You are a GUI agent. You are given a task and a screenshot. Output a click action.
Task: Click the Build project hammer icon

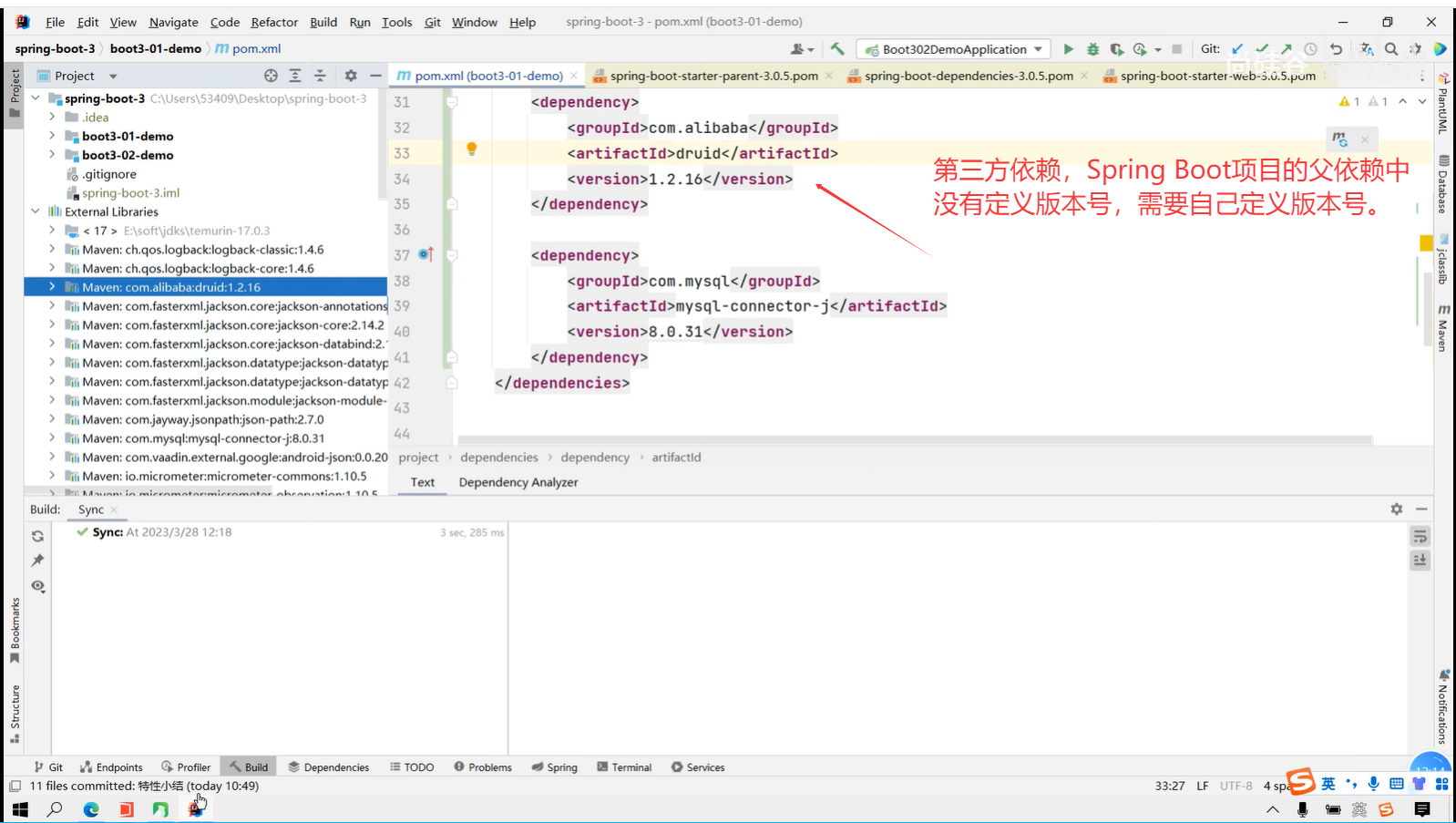tap(837, 49)
